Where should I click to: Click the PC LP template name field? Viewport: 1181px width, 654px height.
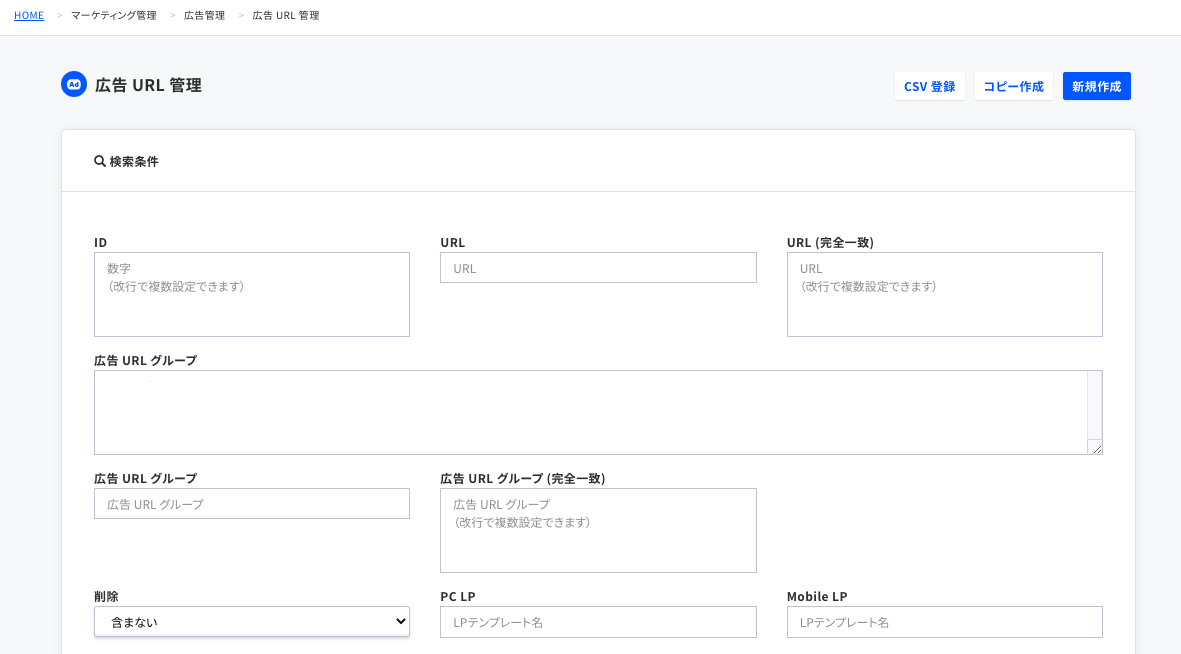[598, 621]
